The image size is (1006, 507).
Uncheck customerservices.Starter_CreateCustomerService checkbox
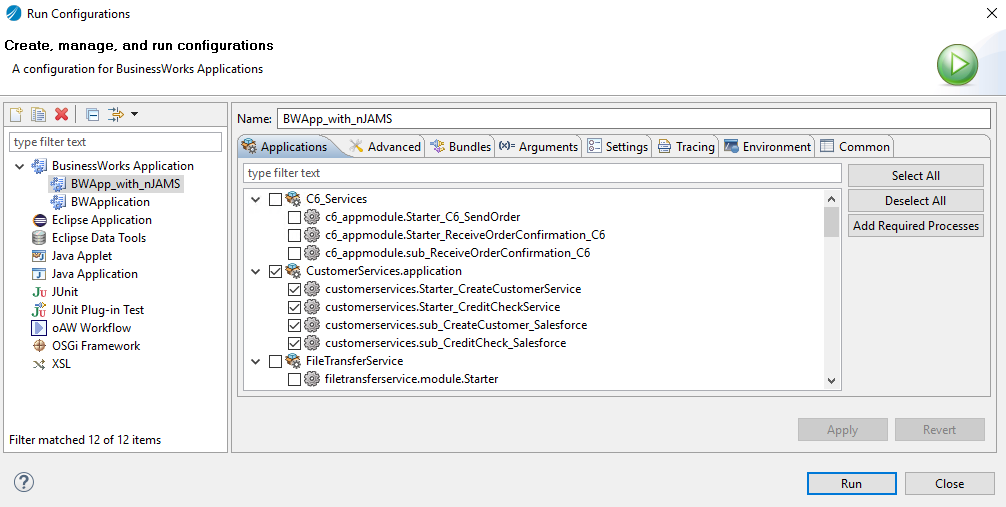(x=294, y=289)
